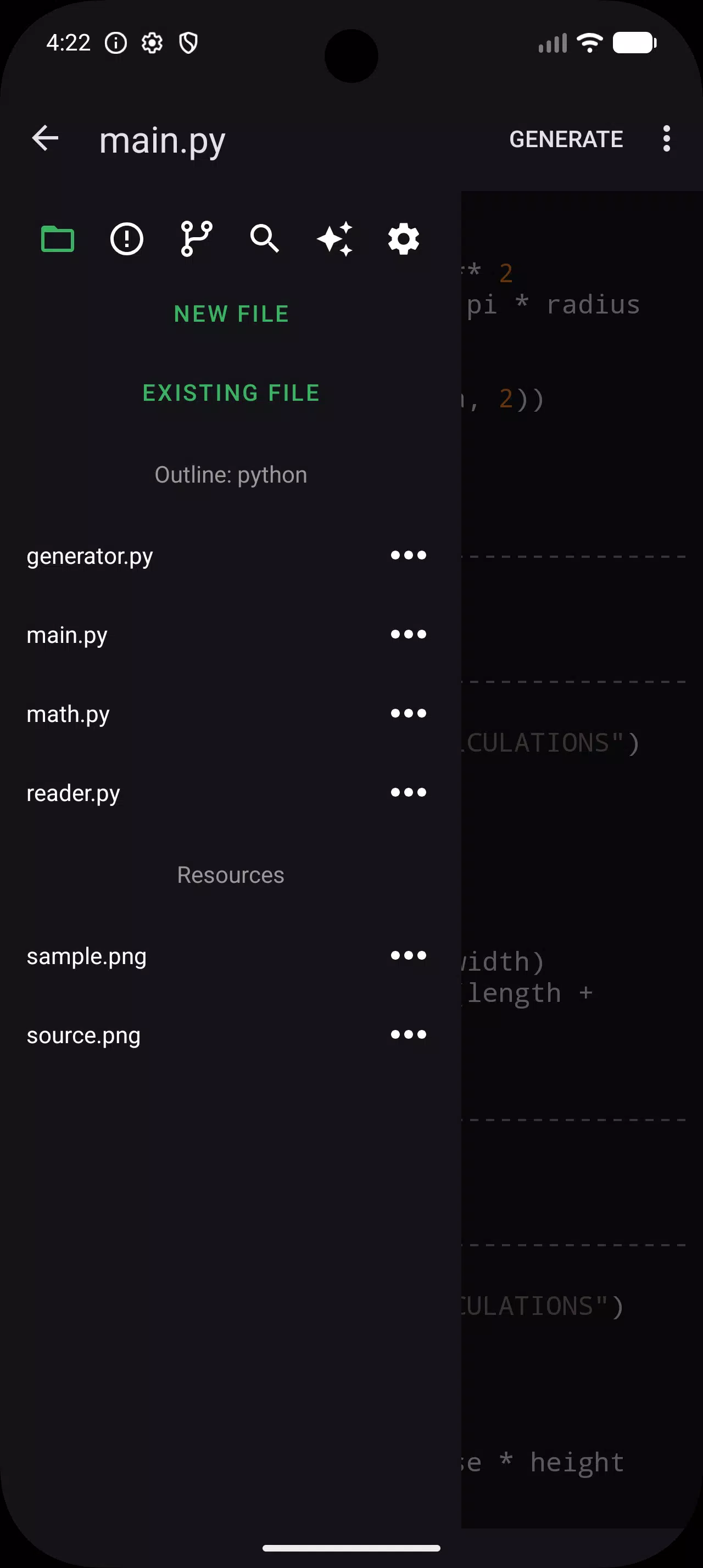Viewport: 703px width, 1568px height.
Task: Tap NEW FILE
Action: click(231, 314)
